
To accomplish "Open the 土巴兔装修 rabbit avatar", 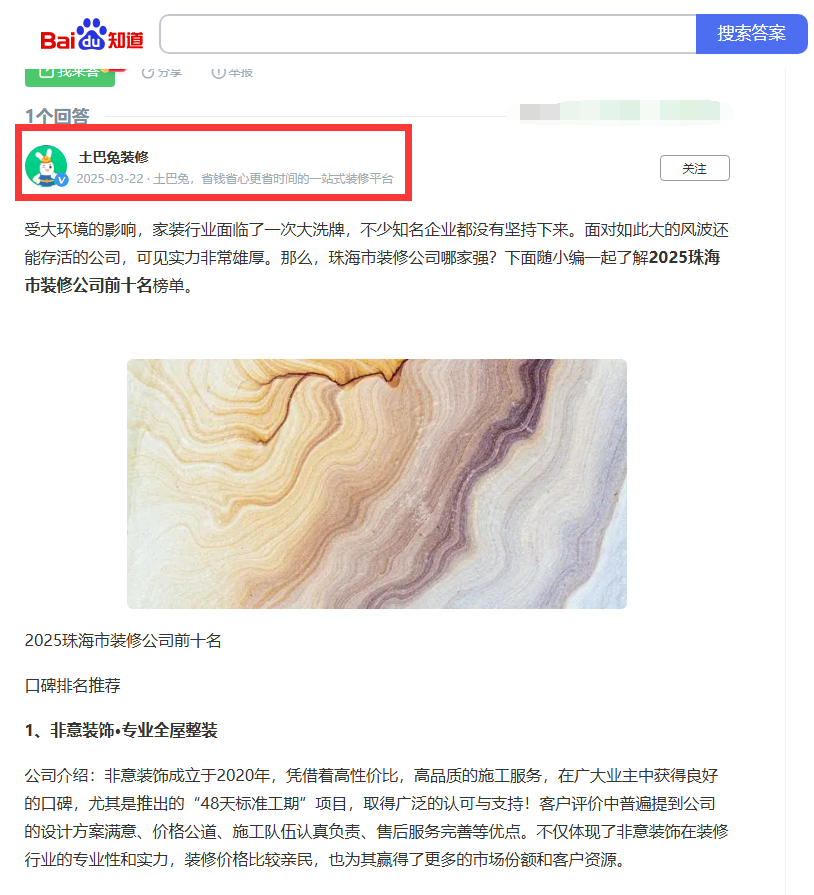I will tap(46, 166).
